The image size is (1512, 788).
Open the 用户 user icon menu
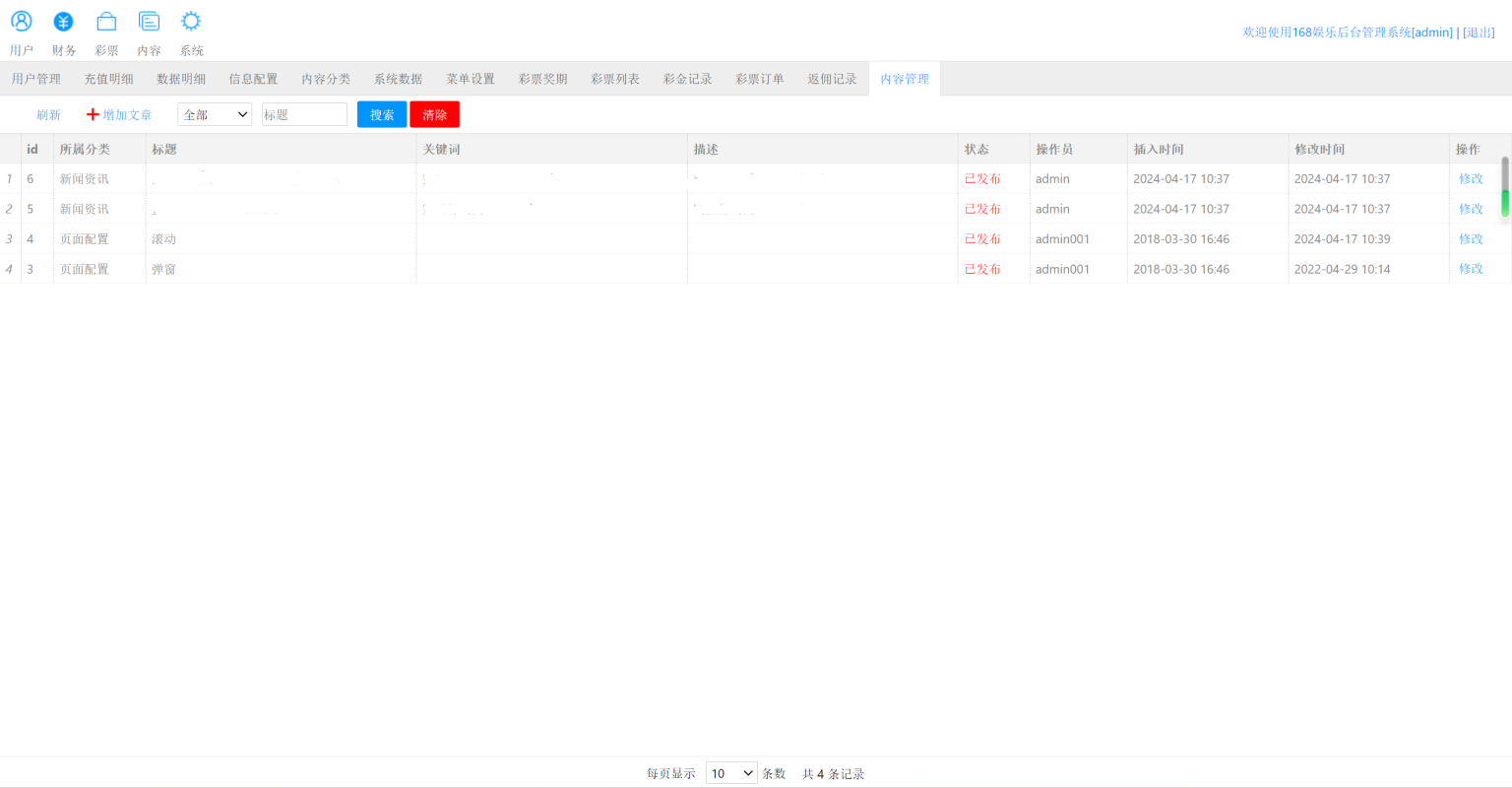pos(22,22)
